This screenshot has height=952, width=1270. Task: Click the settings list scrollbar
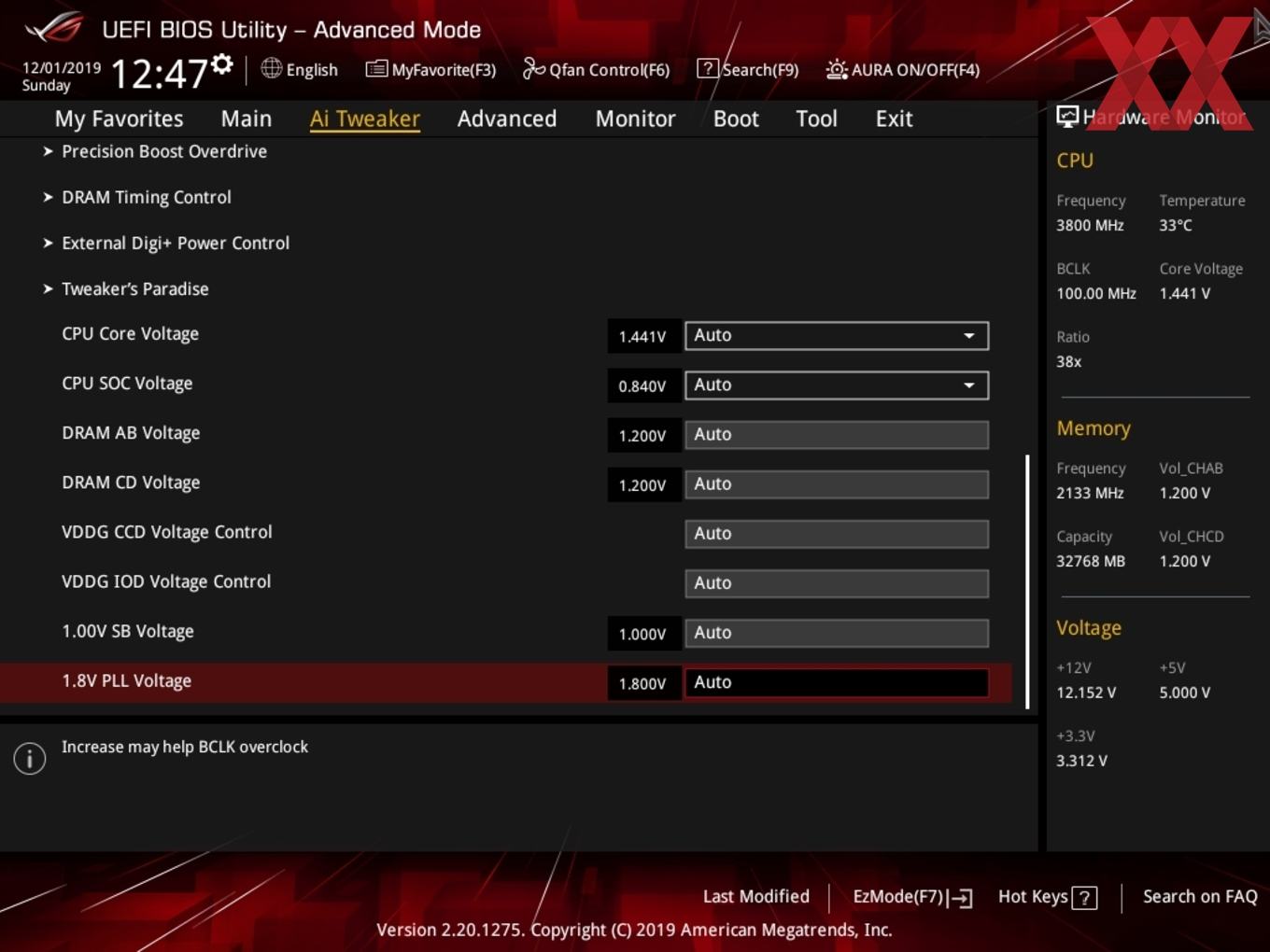tap(1027, 581)
